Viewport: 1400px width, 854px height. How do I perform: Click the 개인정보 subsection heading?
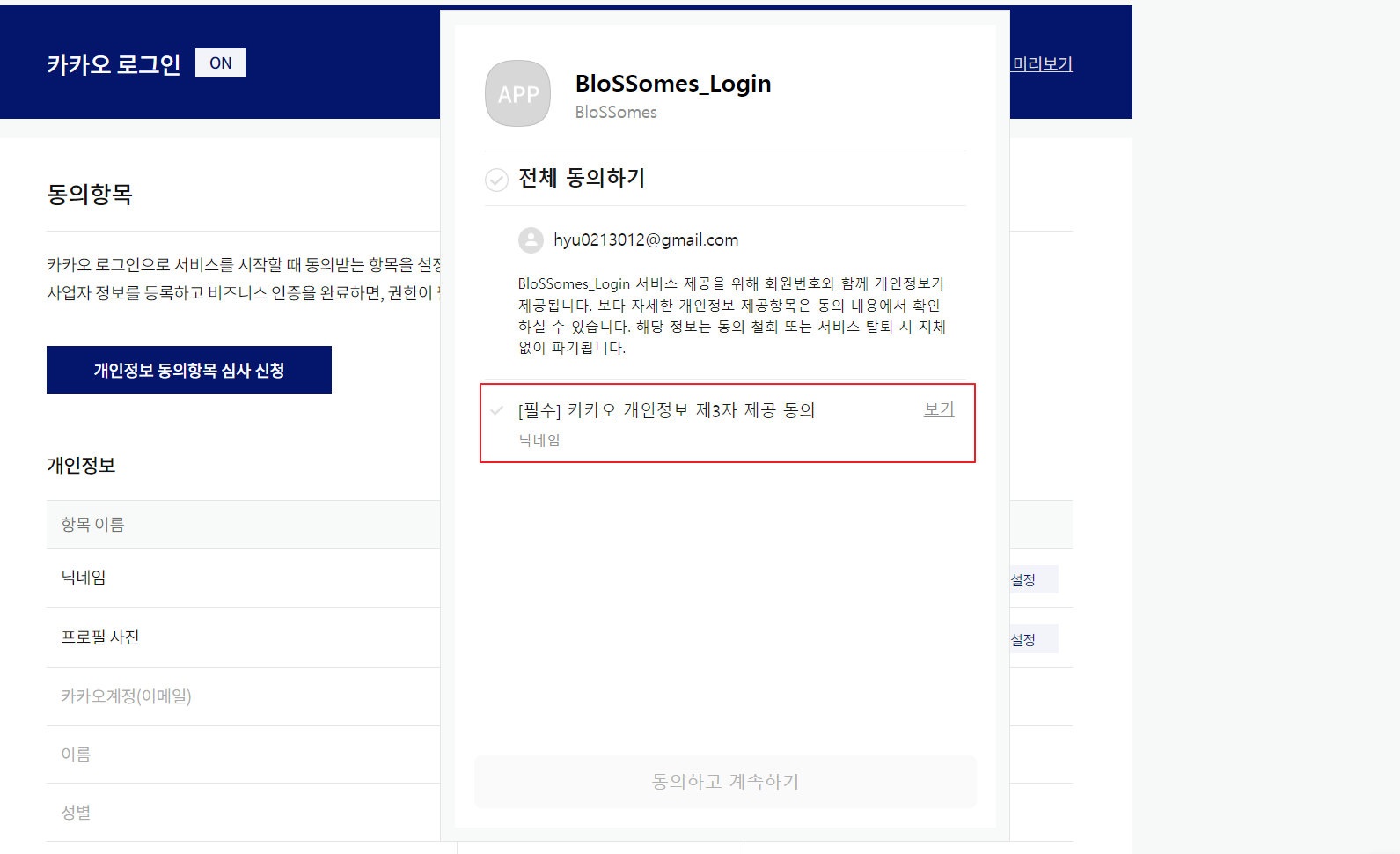81,466
